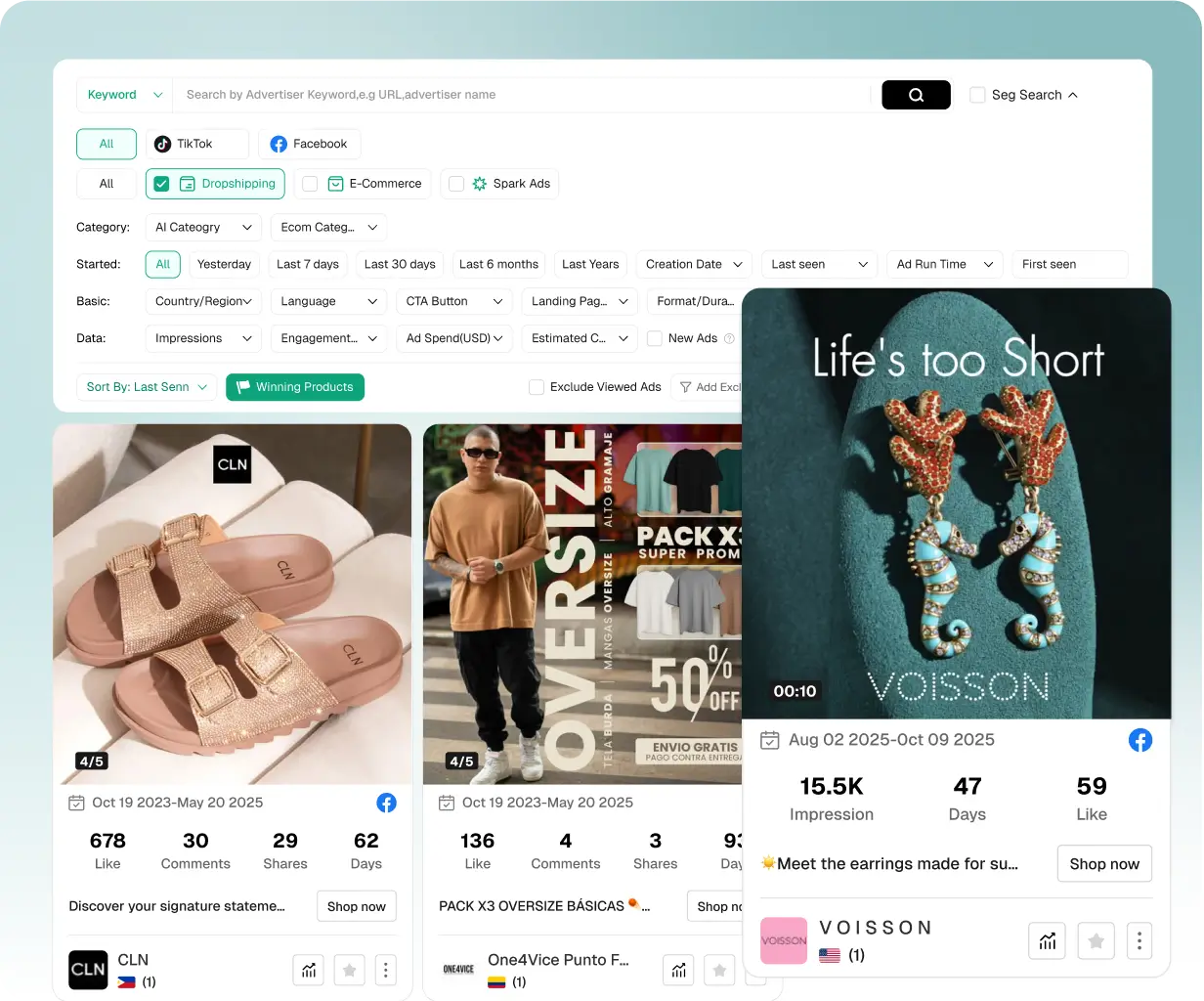Click the black search magnifier button
This screenshot has height=1001, width=1204.
tap(916, 95)
